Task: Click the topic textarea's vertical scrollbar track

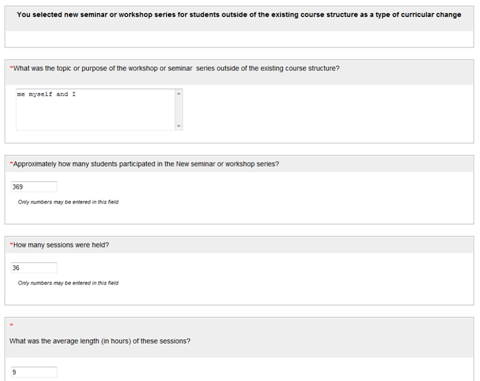Action: [179, 110]
